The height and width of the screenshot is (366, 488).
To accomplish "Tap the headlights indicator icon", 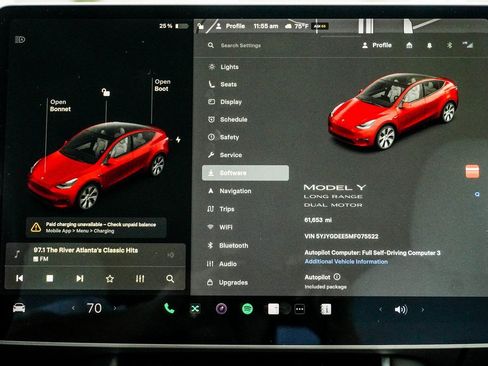I will [20, 40].
